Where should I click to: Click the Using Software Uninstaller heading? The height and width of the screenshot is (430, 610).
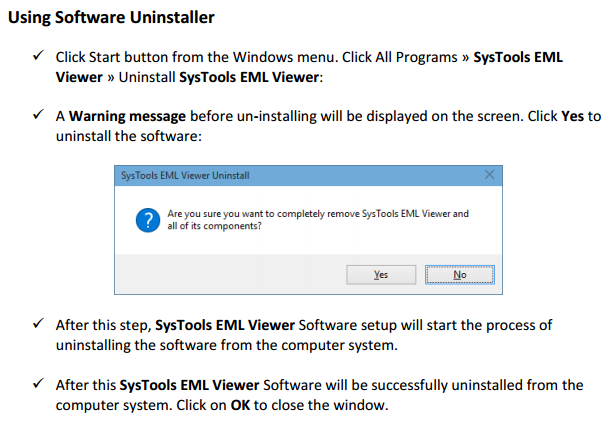(x=111, y=17)
